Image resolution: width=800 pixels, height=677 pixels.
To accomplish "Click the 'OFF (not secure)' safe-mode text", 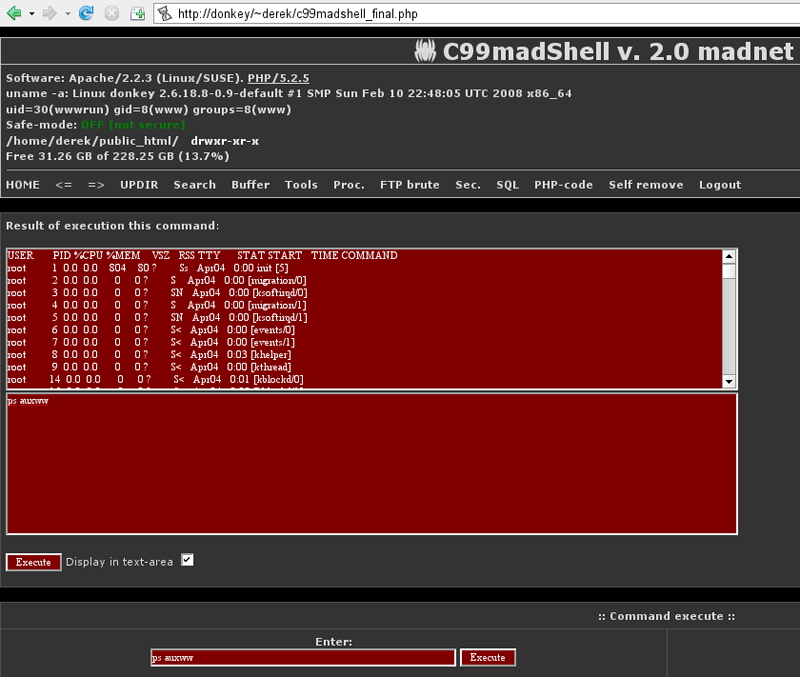I will click(x=133, y=125).
